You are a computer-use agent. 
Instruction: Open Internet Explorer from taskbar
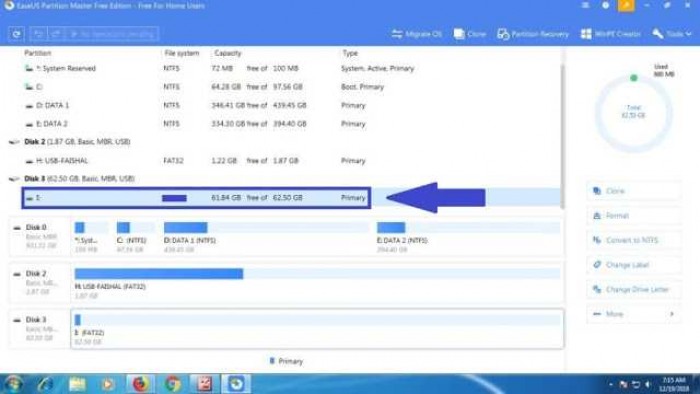[x=45, y=384]
